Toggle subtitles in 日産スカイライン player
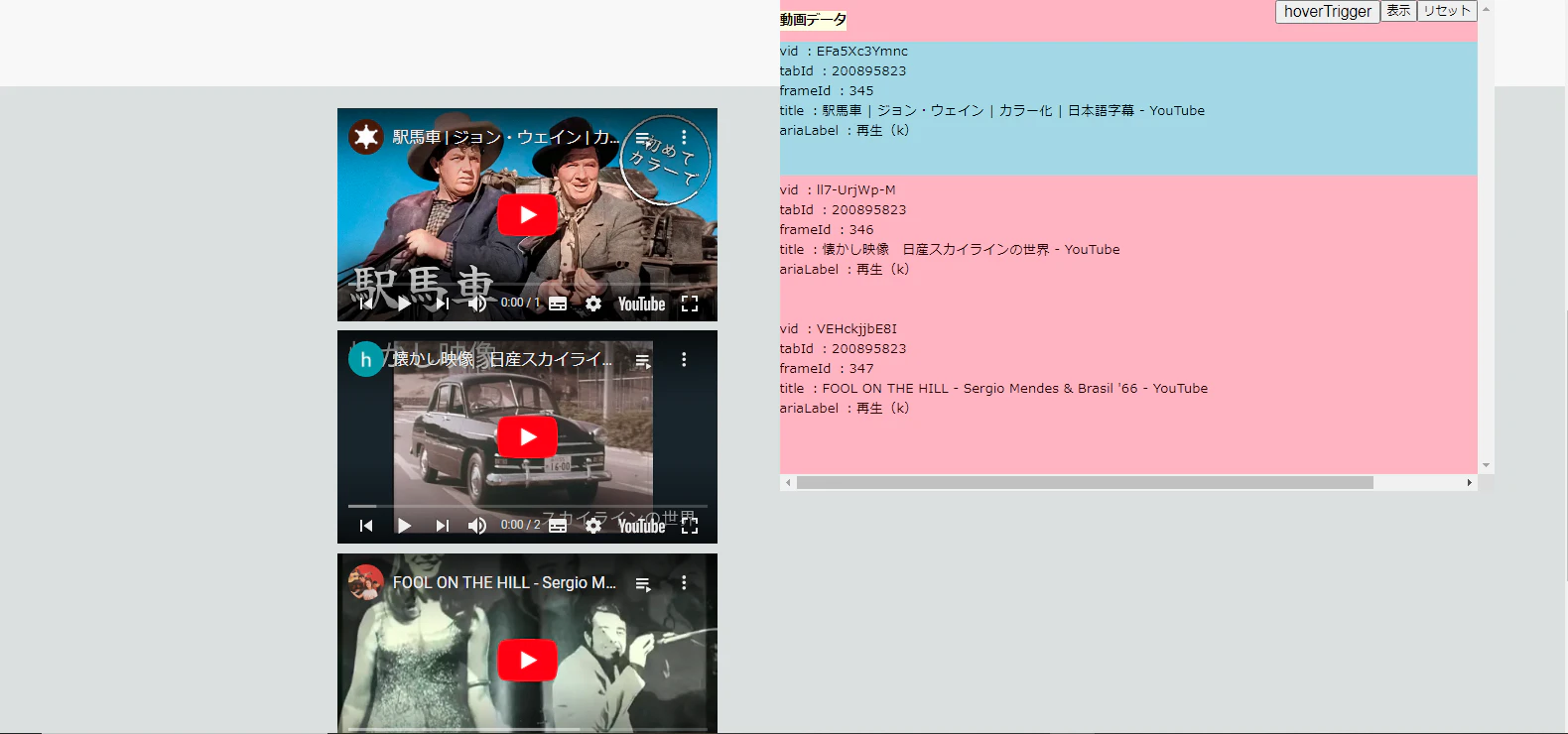1568x734 pixels. tap(558, 526)
